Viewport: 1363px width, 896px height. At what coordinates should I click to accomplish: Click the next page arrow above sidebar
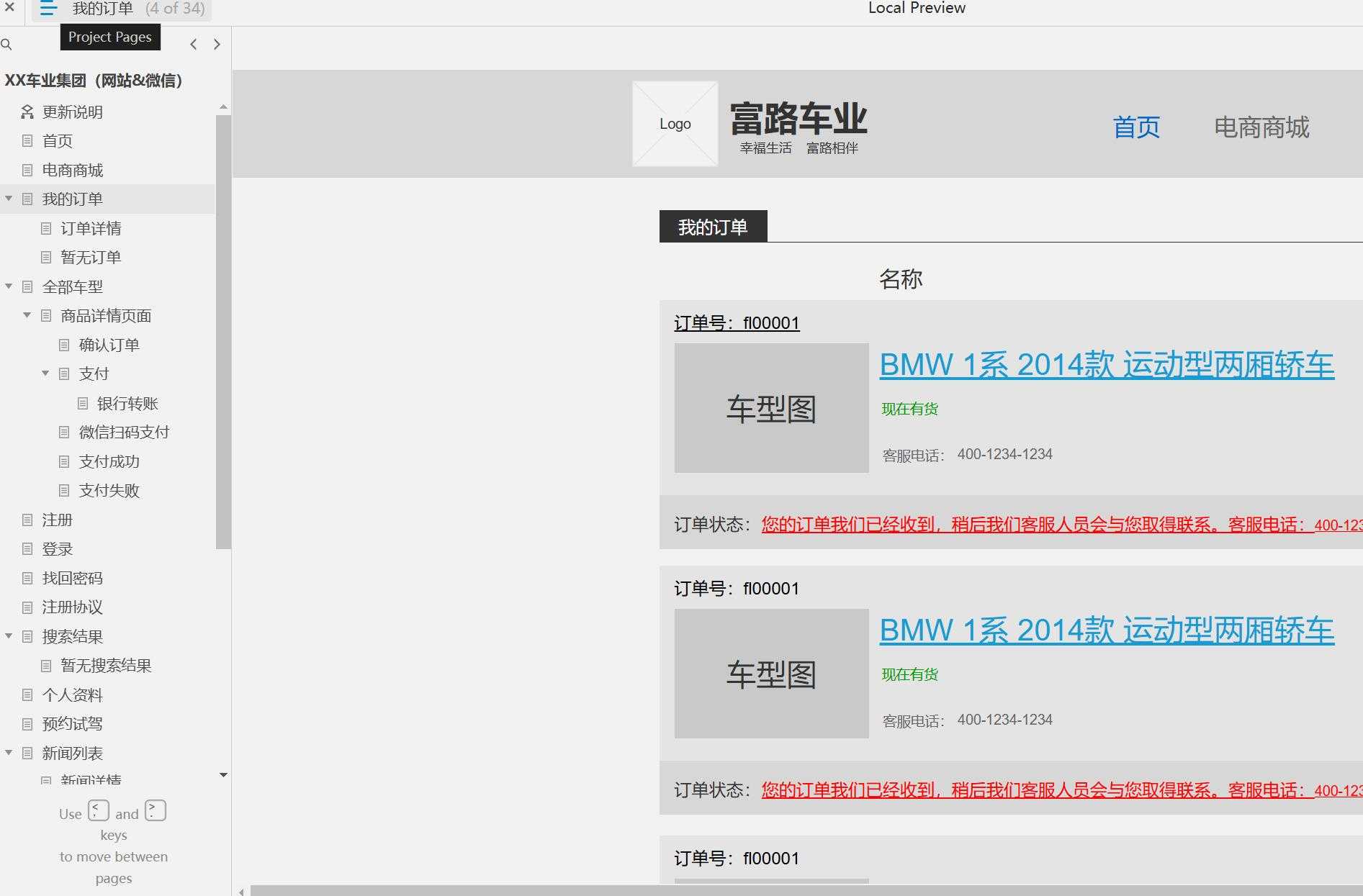pyautogui.click(x=217, y=44)
